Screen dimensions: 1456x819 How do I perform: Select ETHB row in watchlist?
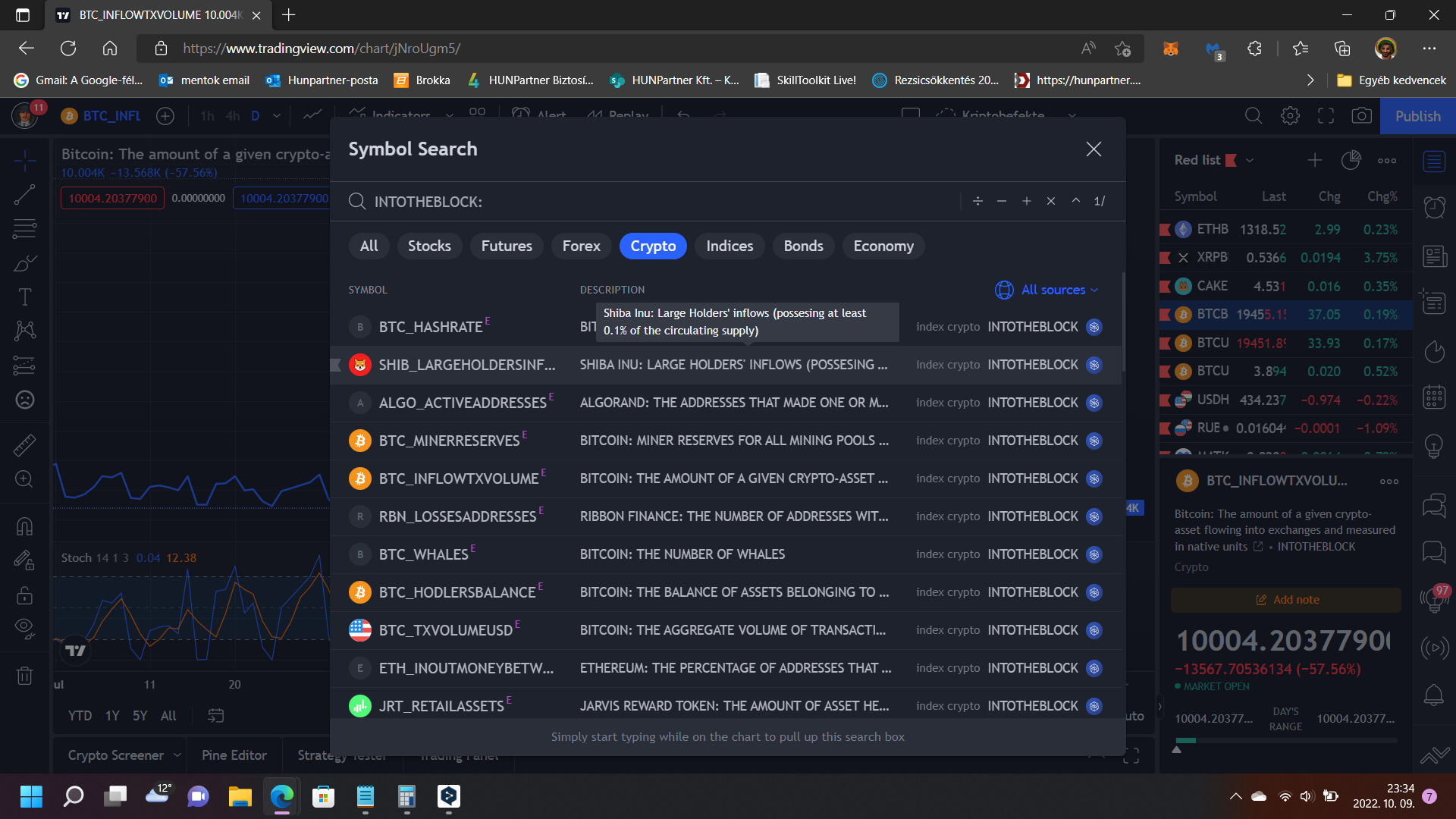pyautogui.click(x=1285, y=229)
